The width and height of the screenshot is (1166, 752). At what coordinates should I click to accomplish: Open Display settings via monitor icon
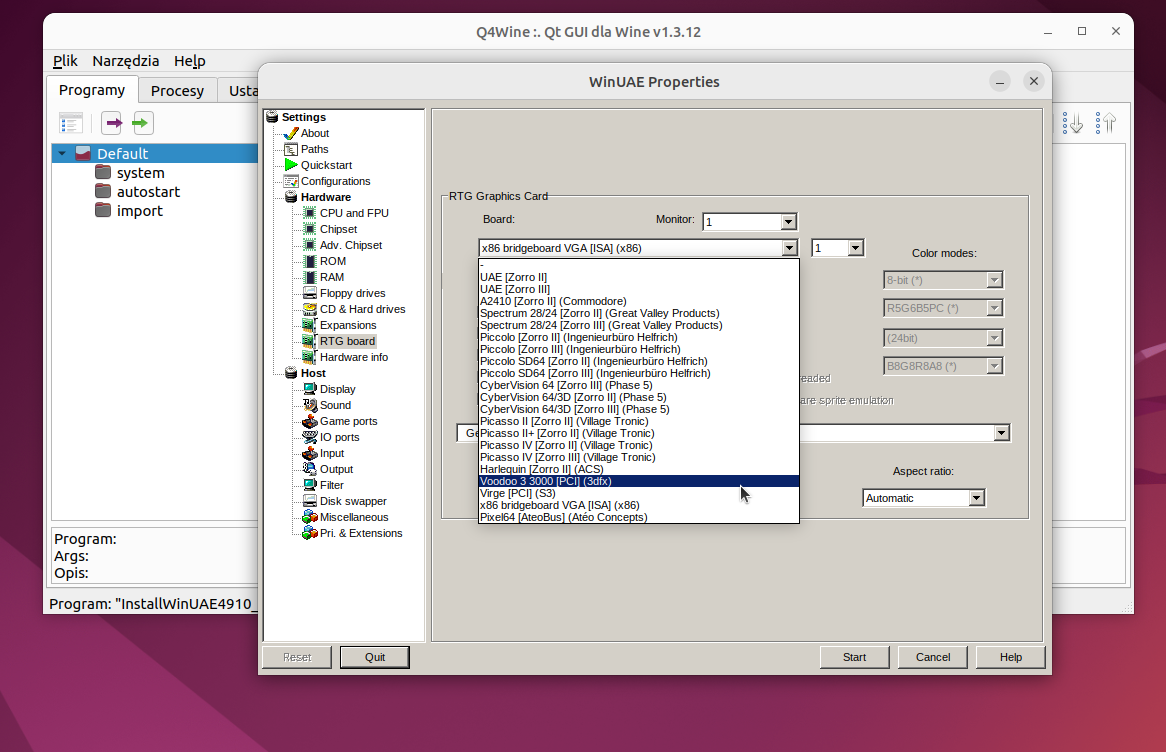(x=310, y=389)
